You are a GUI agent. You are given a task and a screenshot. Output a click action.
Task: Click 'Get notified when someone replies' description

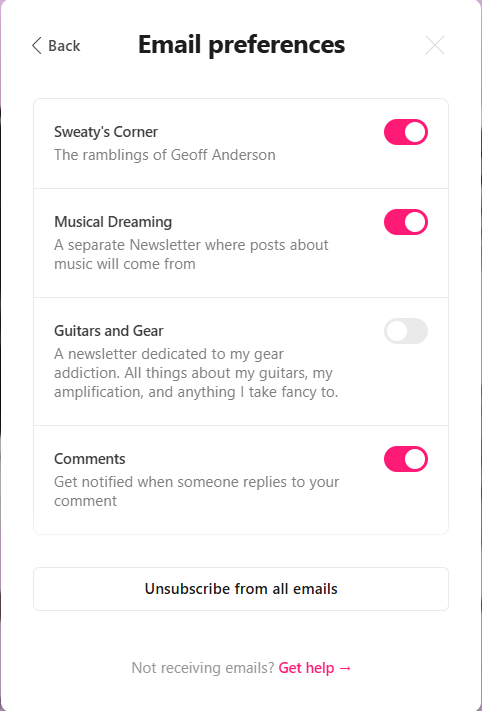196,491
